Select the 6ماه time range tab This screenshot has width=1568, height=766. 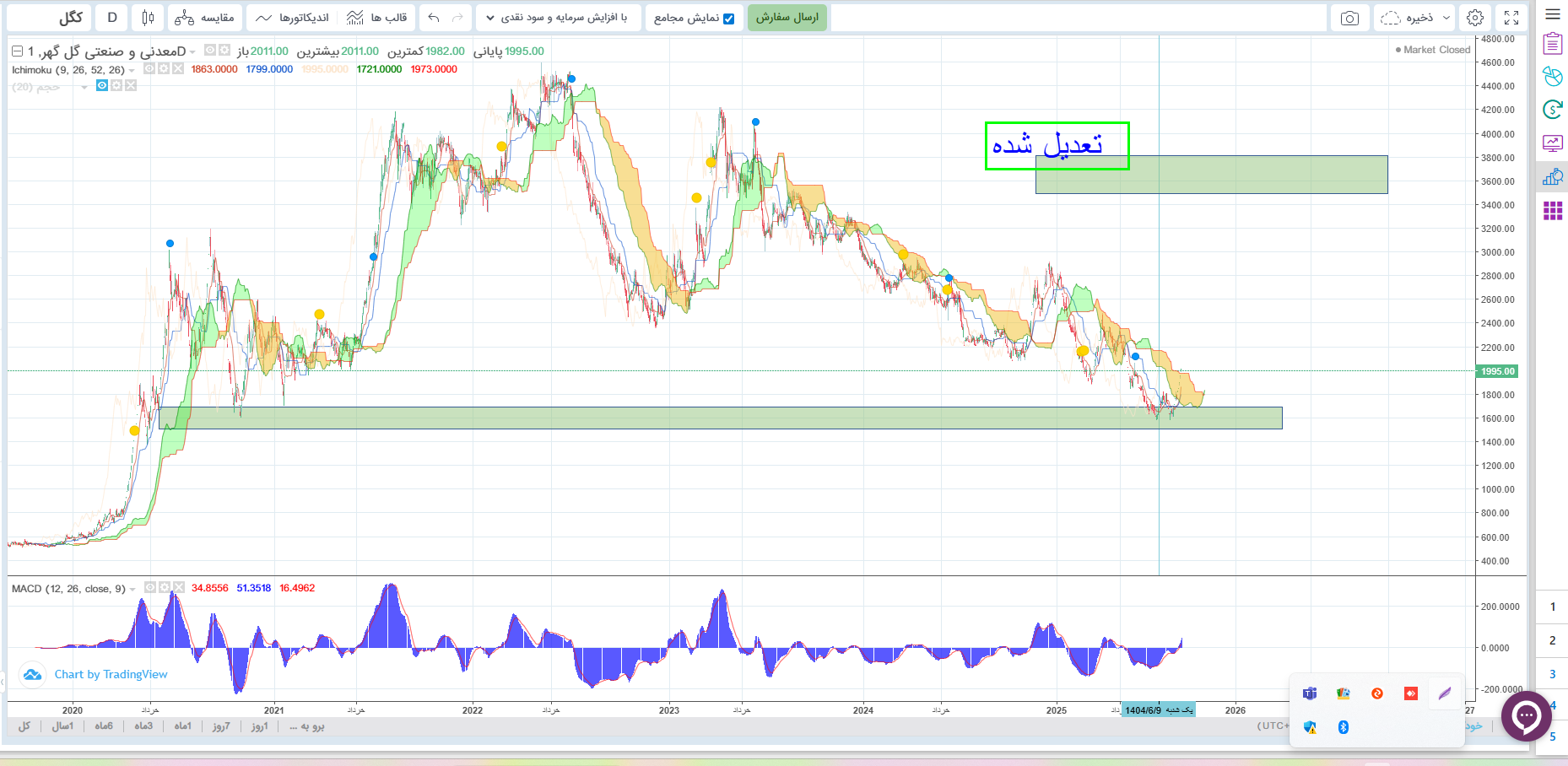[x=104, y=726]
